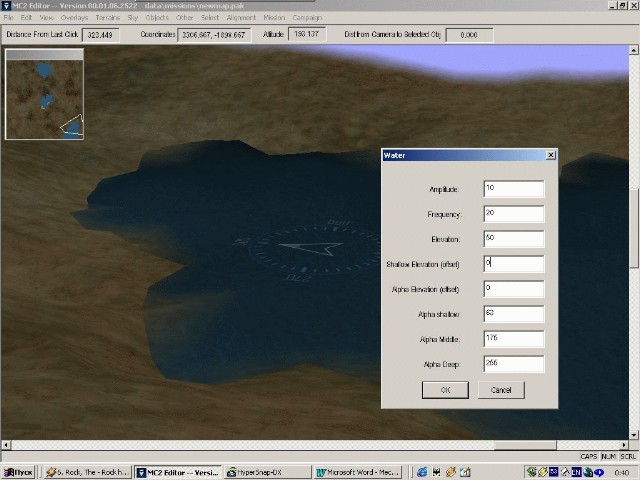Viewport: 640px width, 480px height.
Task: Open the Sky menu
Action: click(132, 18)
